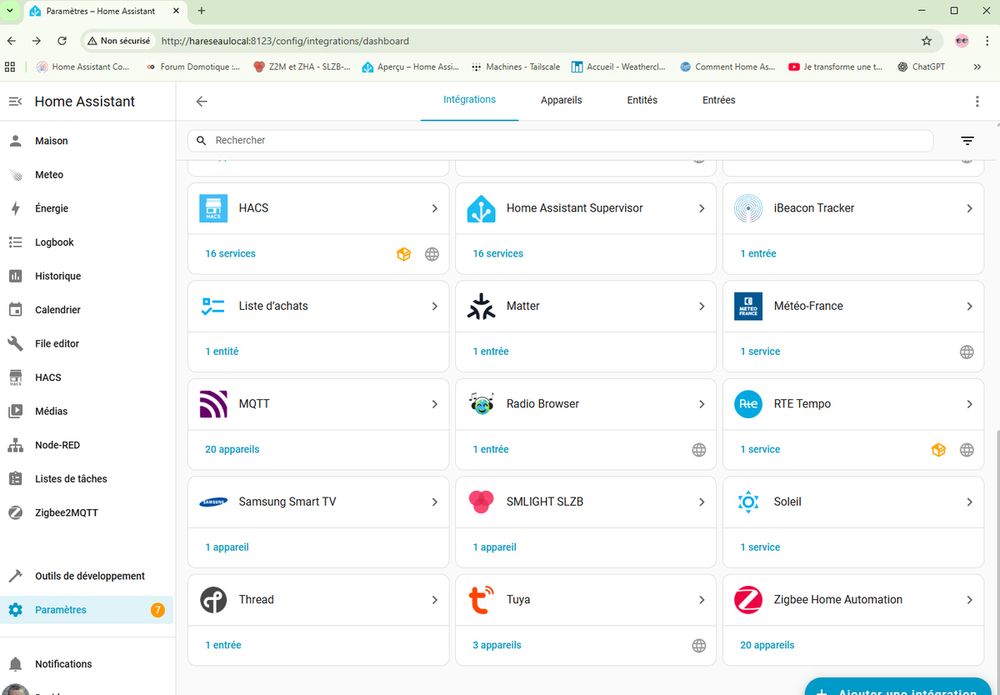Click the Samsung Smart TV logo
1000x695 pixels.
point(213,502)
